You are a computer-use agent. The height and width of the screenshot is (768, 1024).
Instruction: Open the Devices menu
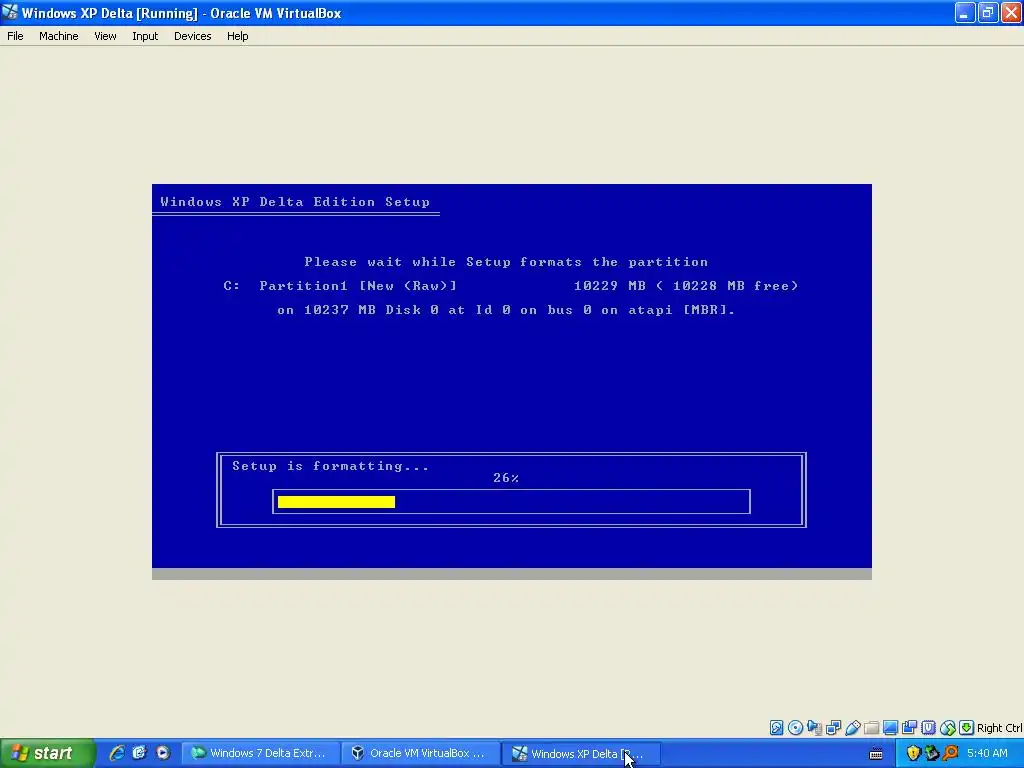point(192,36)
